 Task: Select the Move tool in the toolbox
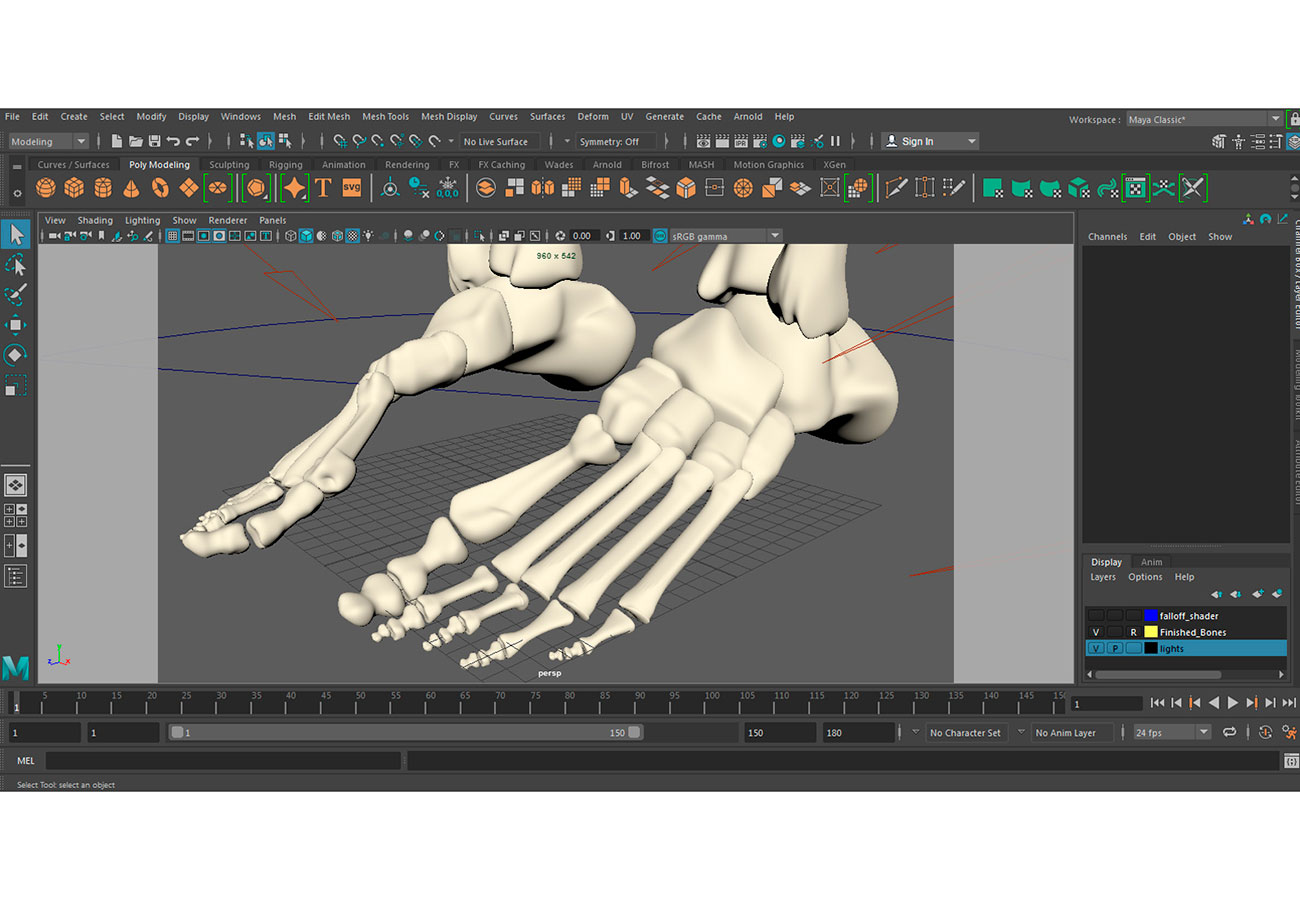(x=16, y=325)
